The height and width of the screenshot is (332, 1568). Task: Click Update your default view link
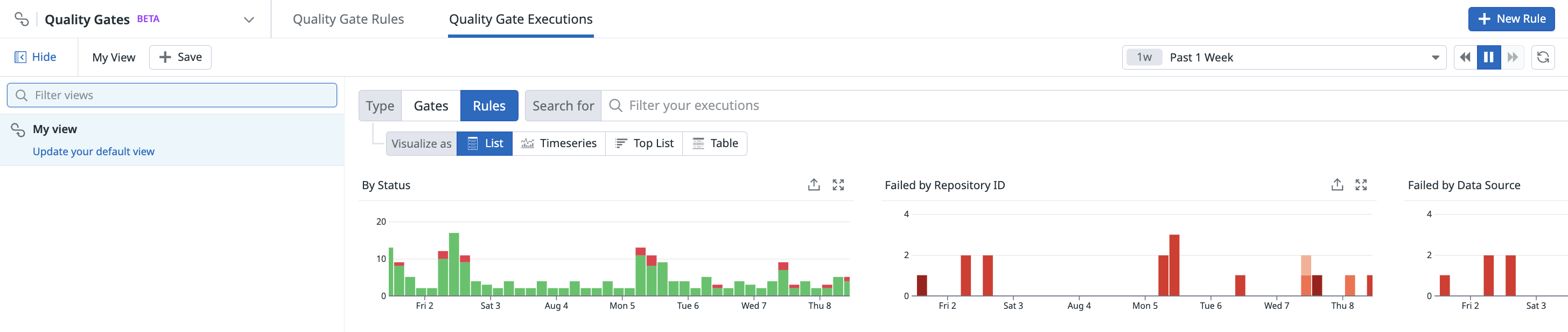pos(93,151)
